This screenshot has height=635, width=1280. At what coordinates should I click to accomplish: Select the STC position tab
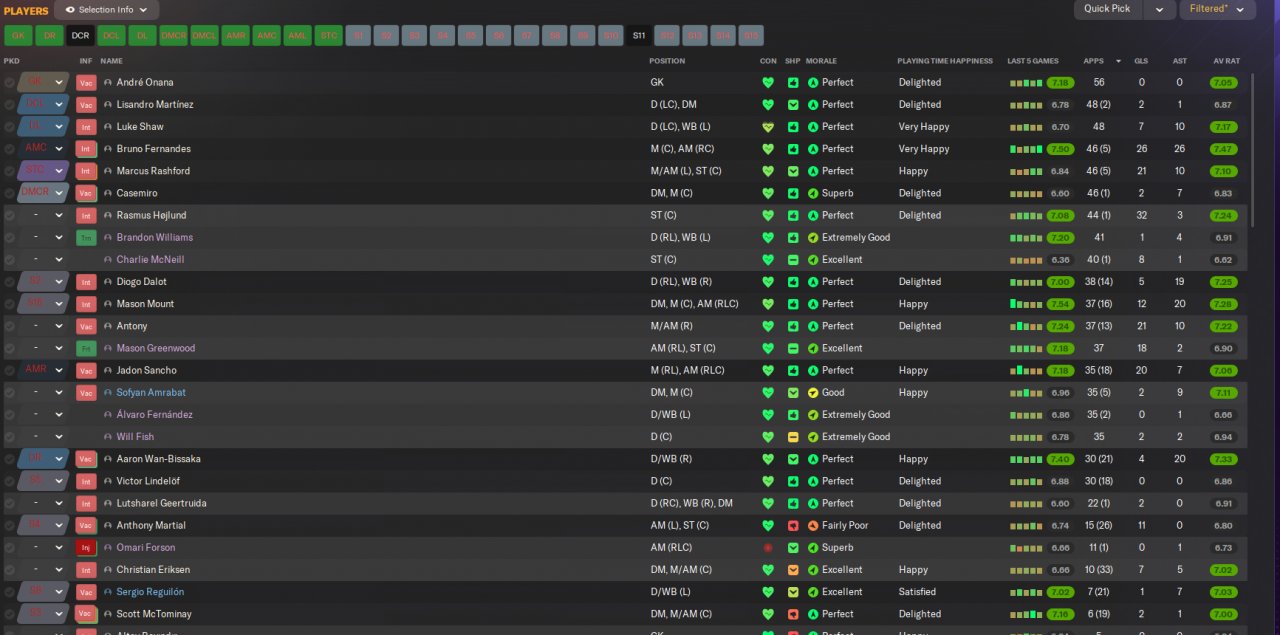[328, 35]
